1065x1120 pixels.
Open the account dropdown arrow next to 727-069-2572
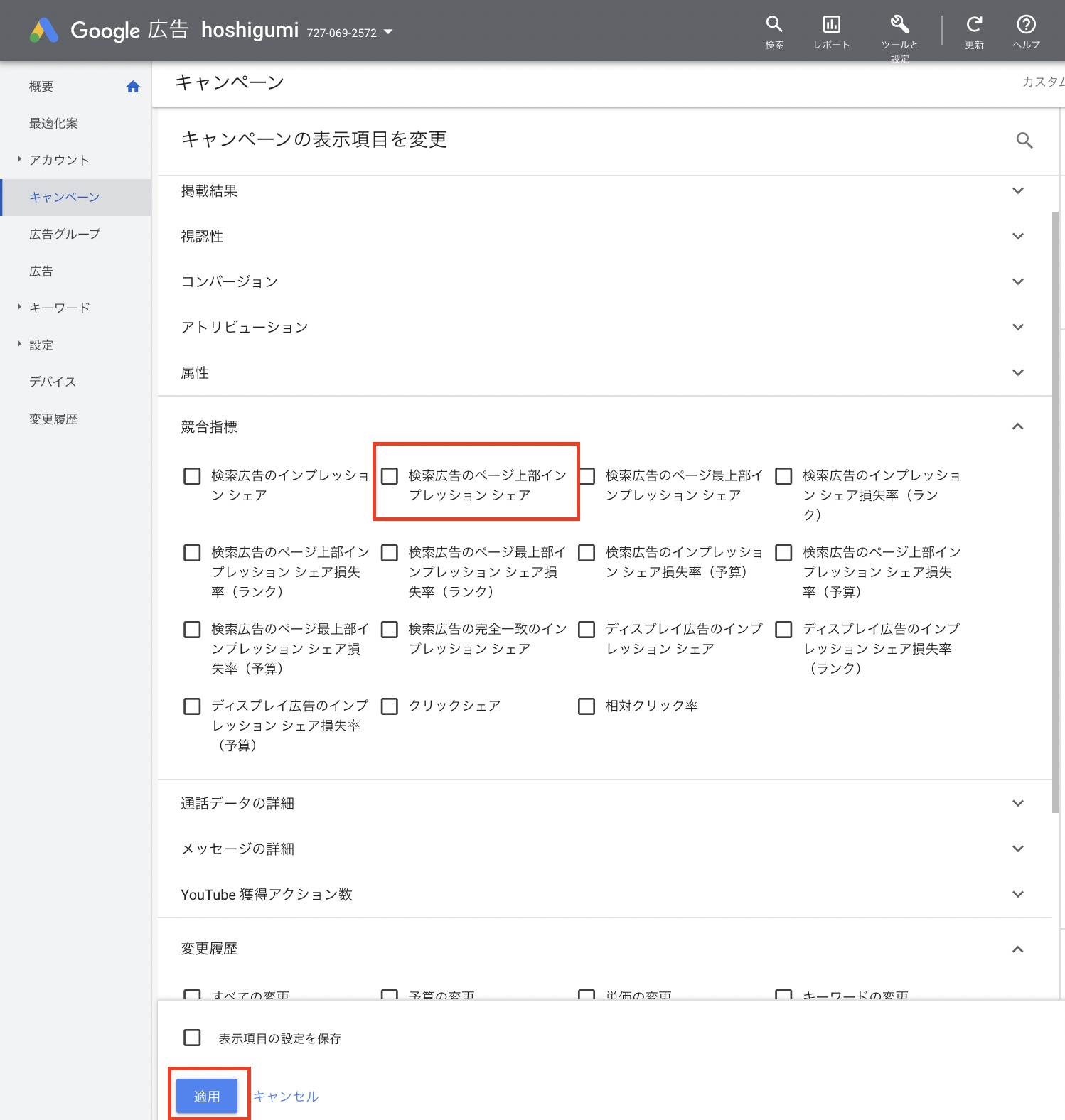388,32
